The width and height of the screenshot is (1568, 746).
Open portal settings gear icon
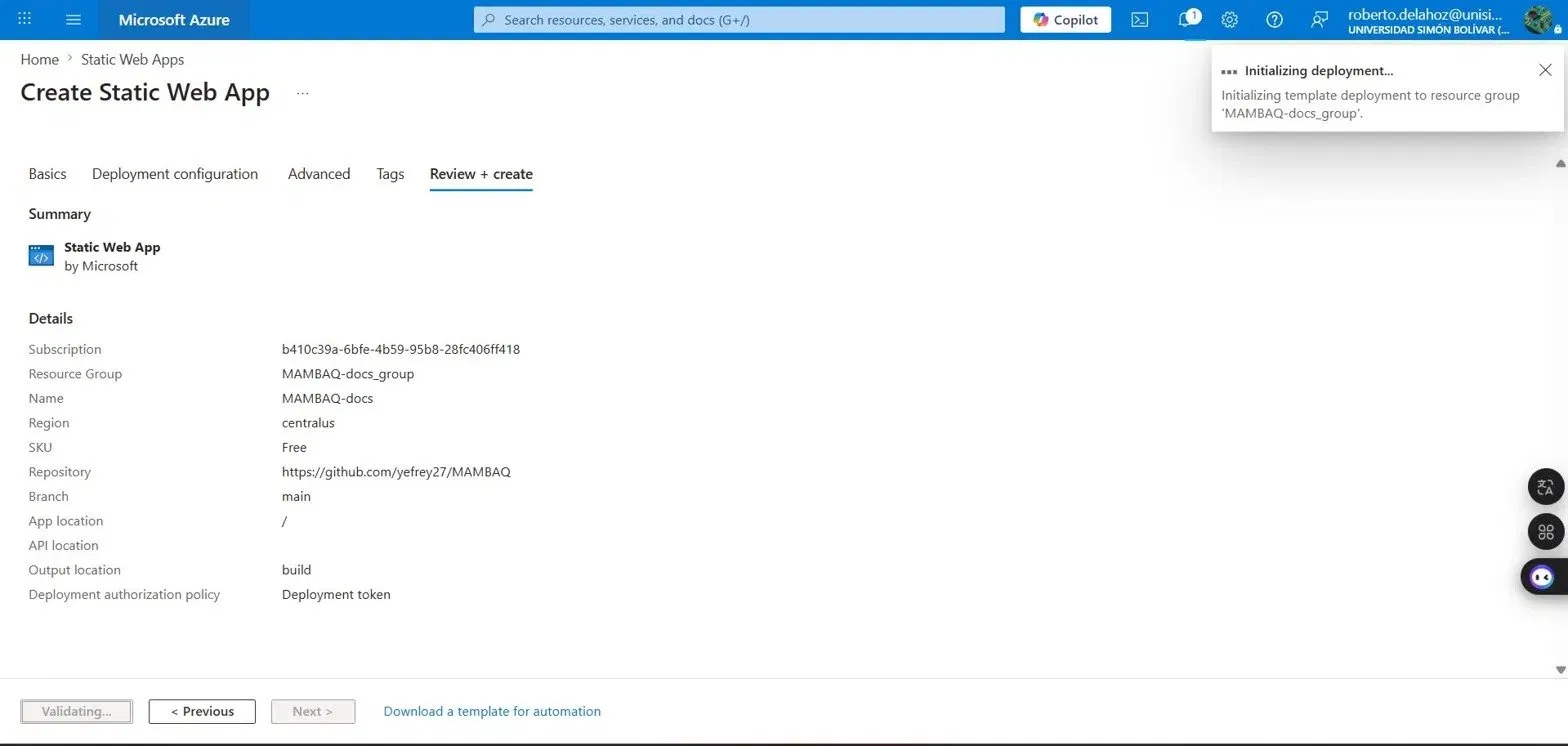pyautogui.click(x=1230, y=19)
